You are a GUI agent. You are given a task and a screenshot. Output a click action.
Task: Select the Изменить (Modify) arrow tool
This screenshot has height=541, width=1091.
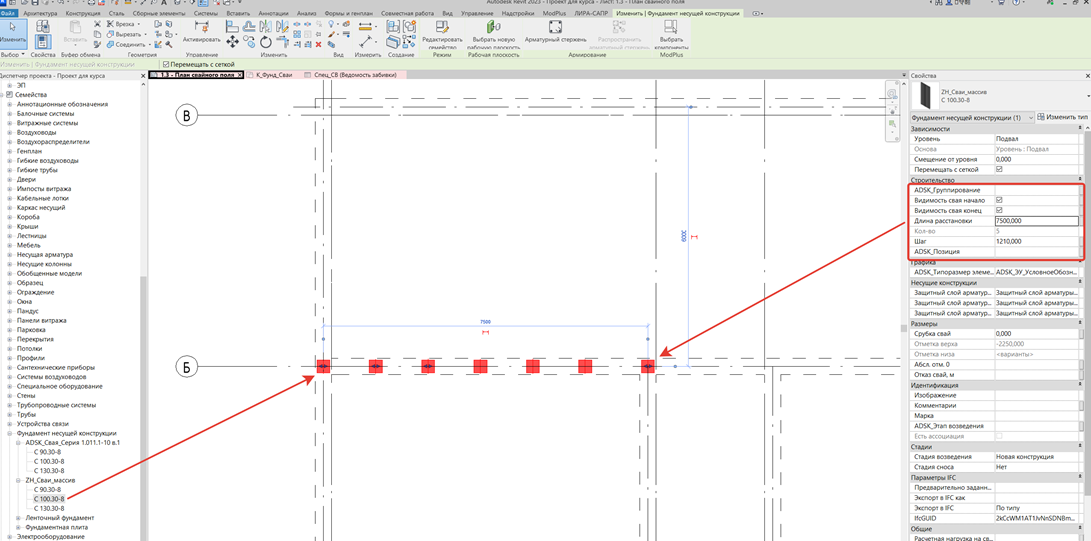pos(13,33)
